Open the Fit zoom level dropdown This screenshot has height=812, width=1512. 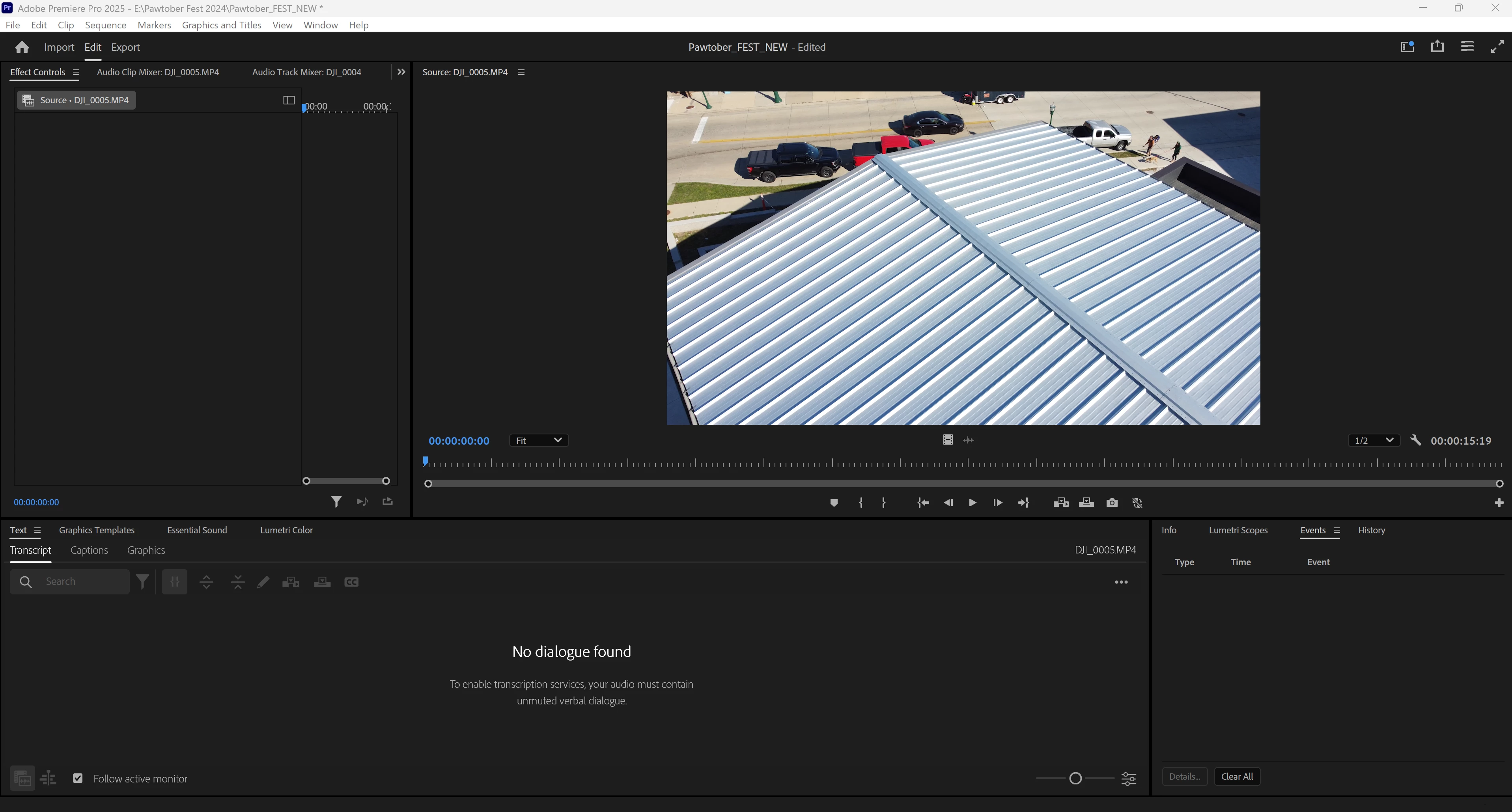538,440
